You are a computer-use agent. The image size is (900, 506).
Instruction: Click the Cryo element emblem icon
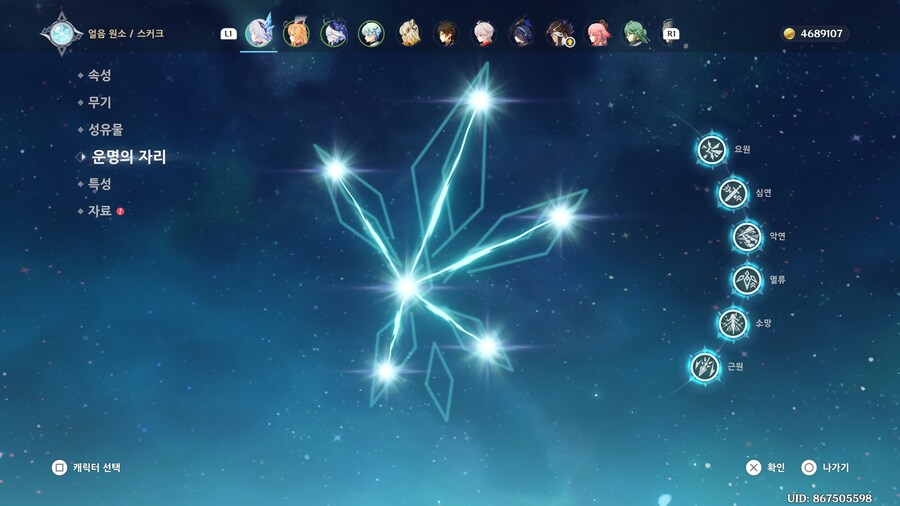tap(61, 34)
